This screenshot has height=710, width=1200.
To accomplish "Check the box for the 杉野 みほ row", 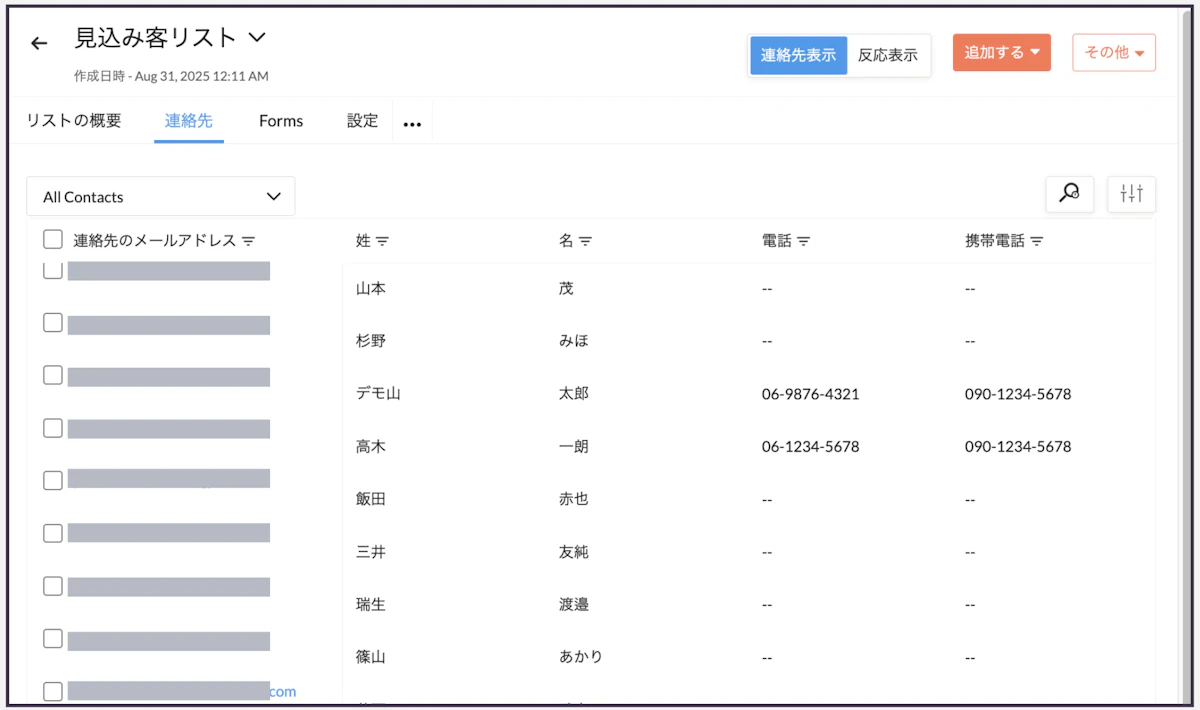I will click(x=53, y=322).
